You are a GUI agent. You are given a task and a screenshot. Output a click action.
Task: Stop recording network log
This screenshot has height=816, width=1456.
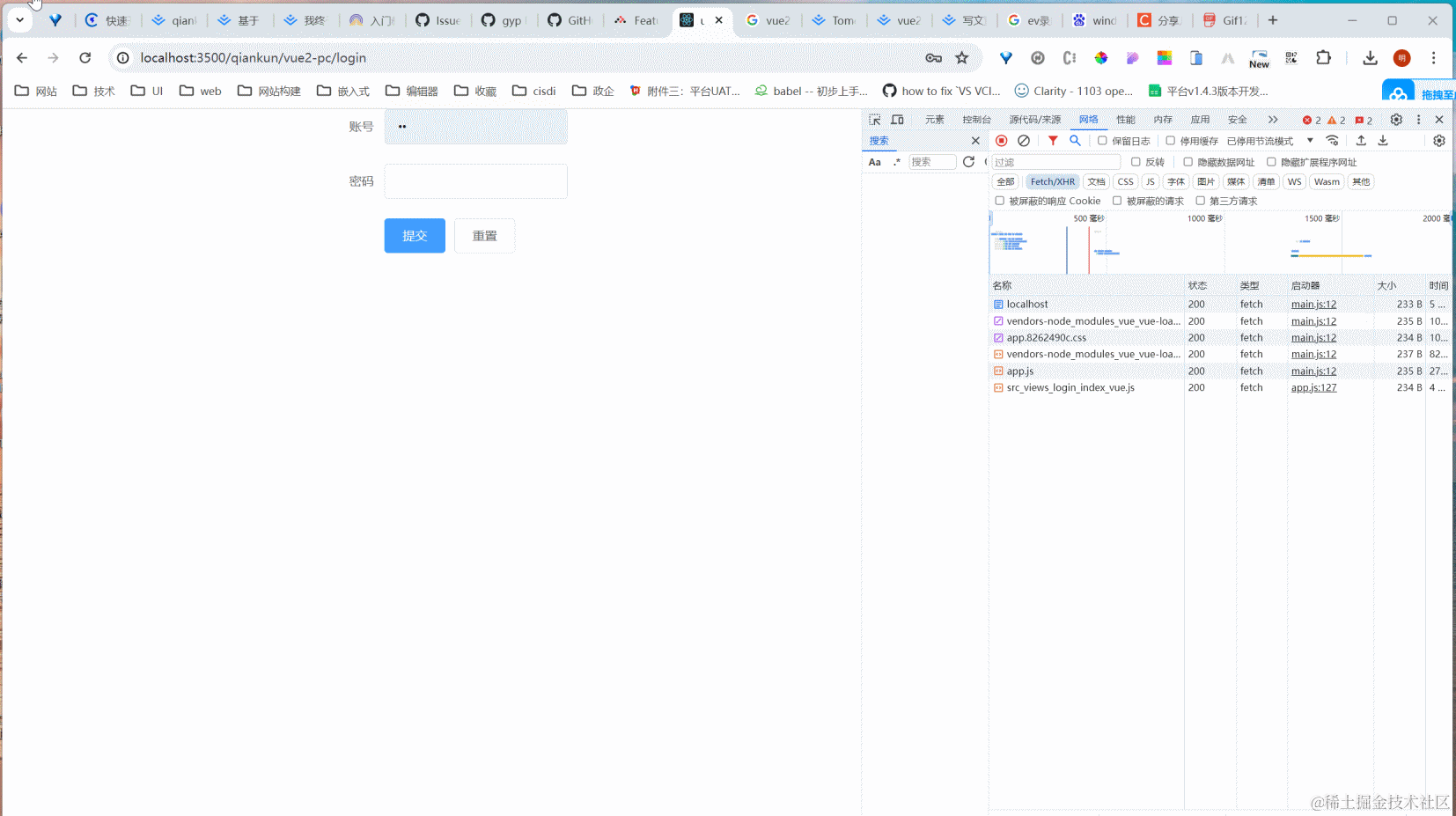point(1002,140)
